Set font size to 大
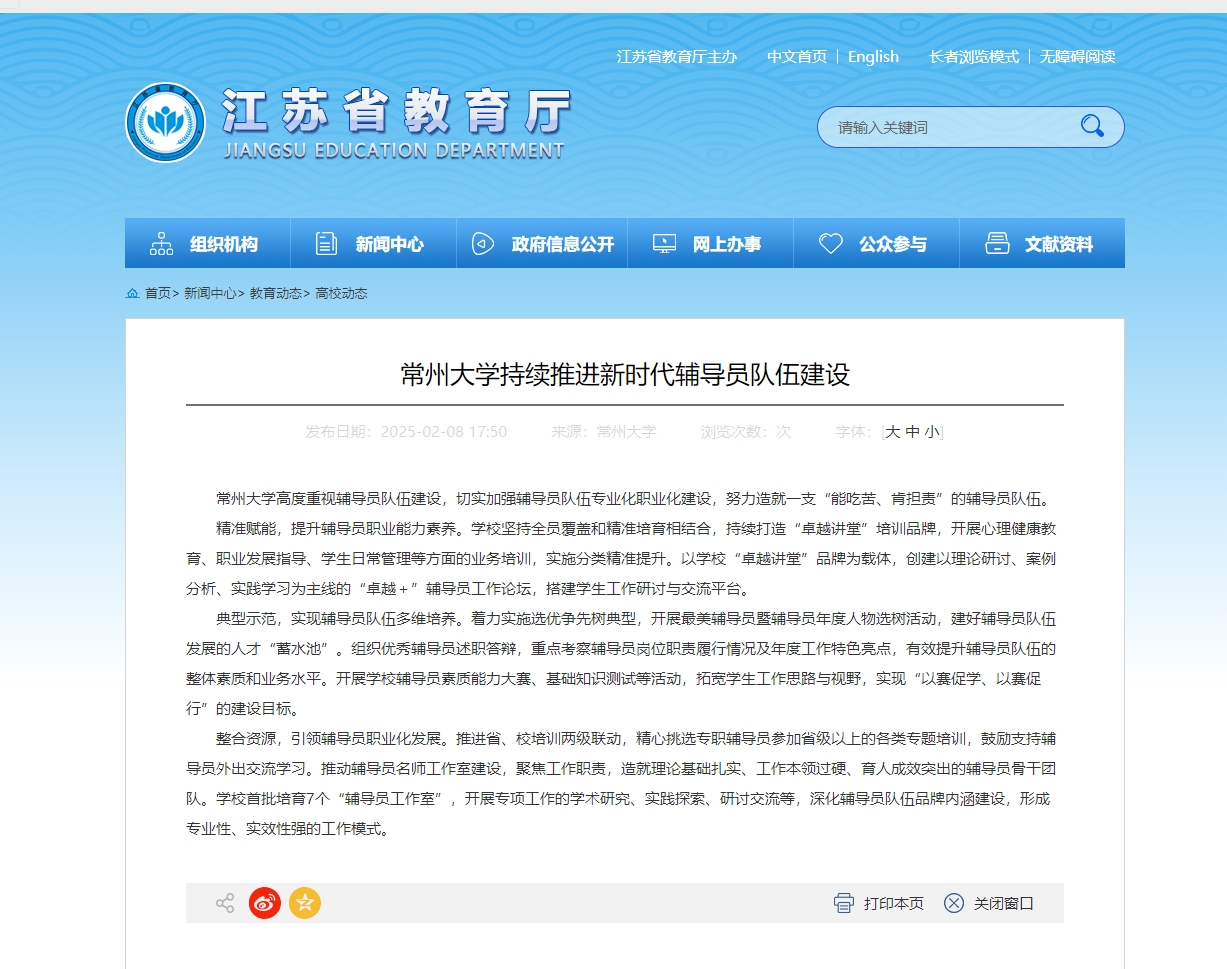1227x969 pixels. [893, 432]
